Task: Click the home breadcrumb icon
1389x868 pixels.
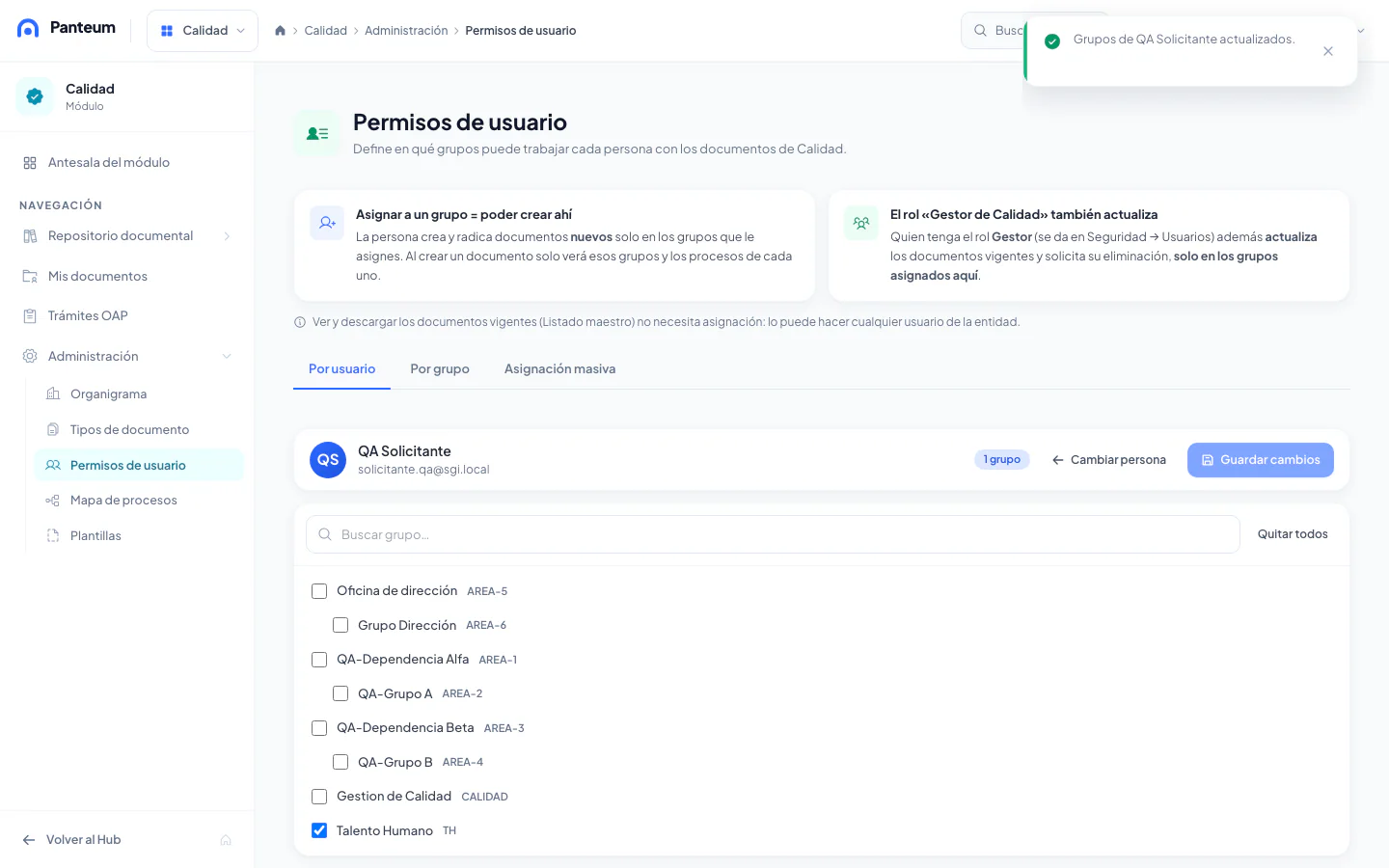Action: [x=280, y=31]
